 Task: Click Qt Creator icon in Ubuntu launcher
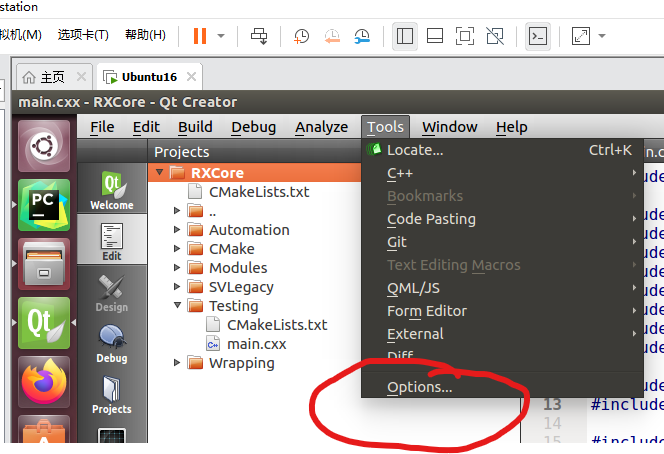tap(44, 323)
